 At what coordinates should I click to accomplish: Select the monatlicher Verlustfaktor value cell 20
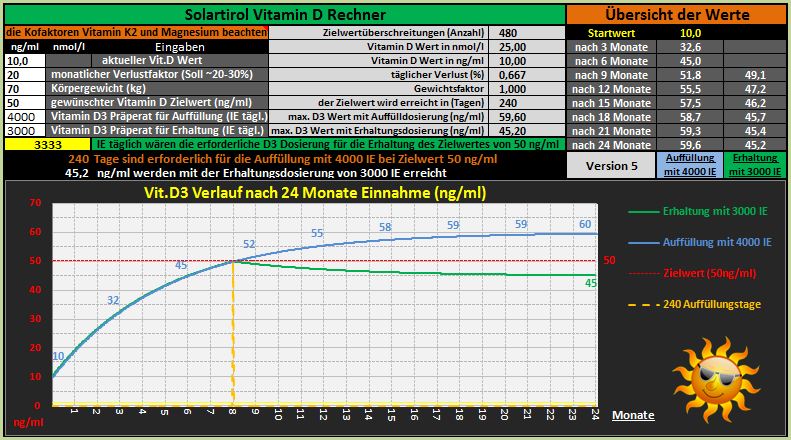[24, 74]
